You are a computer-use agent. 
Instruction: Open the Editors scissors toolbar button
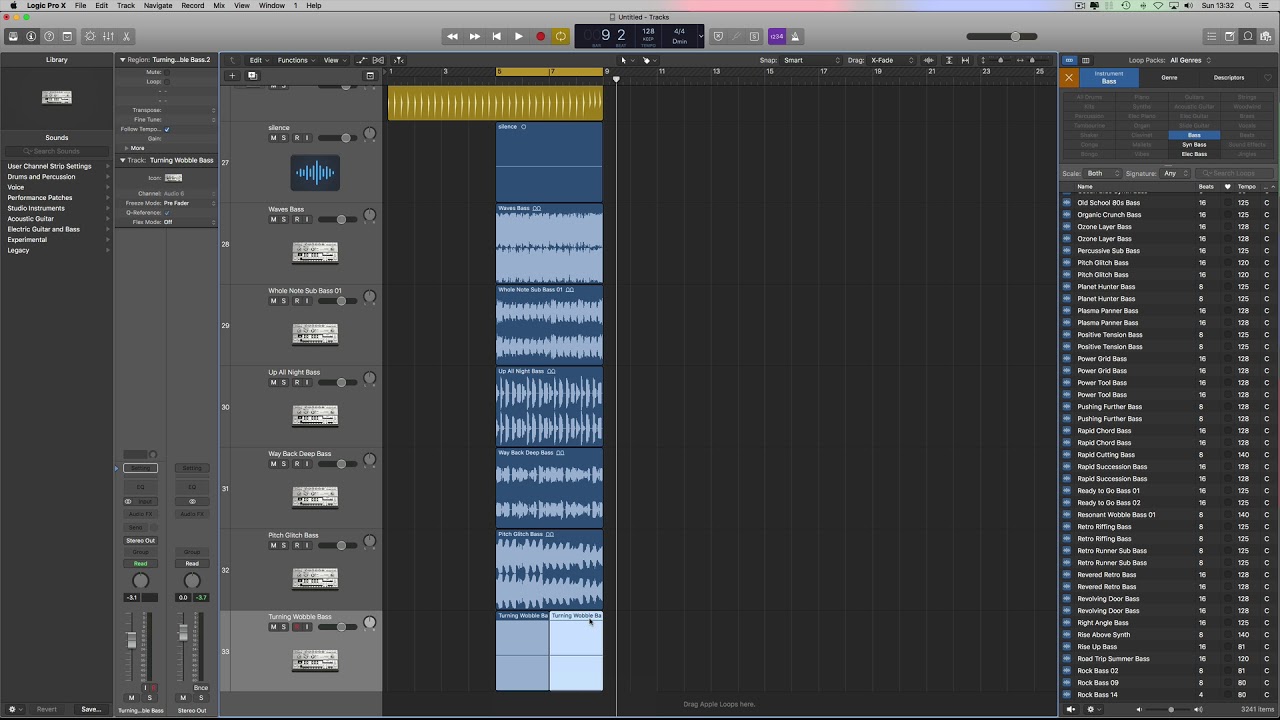126,36
